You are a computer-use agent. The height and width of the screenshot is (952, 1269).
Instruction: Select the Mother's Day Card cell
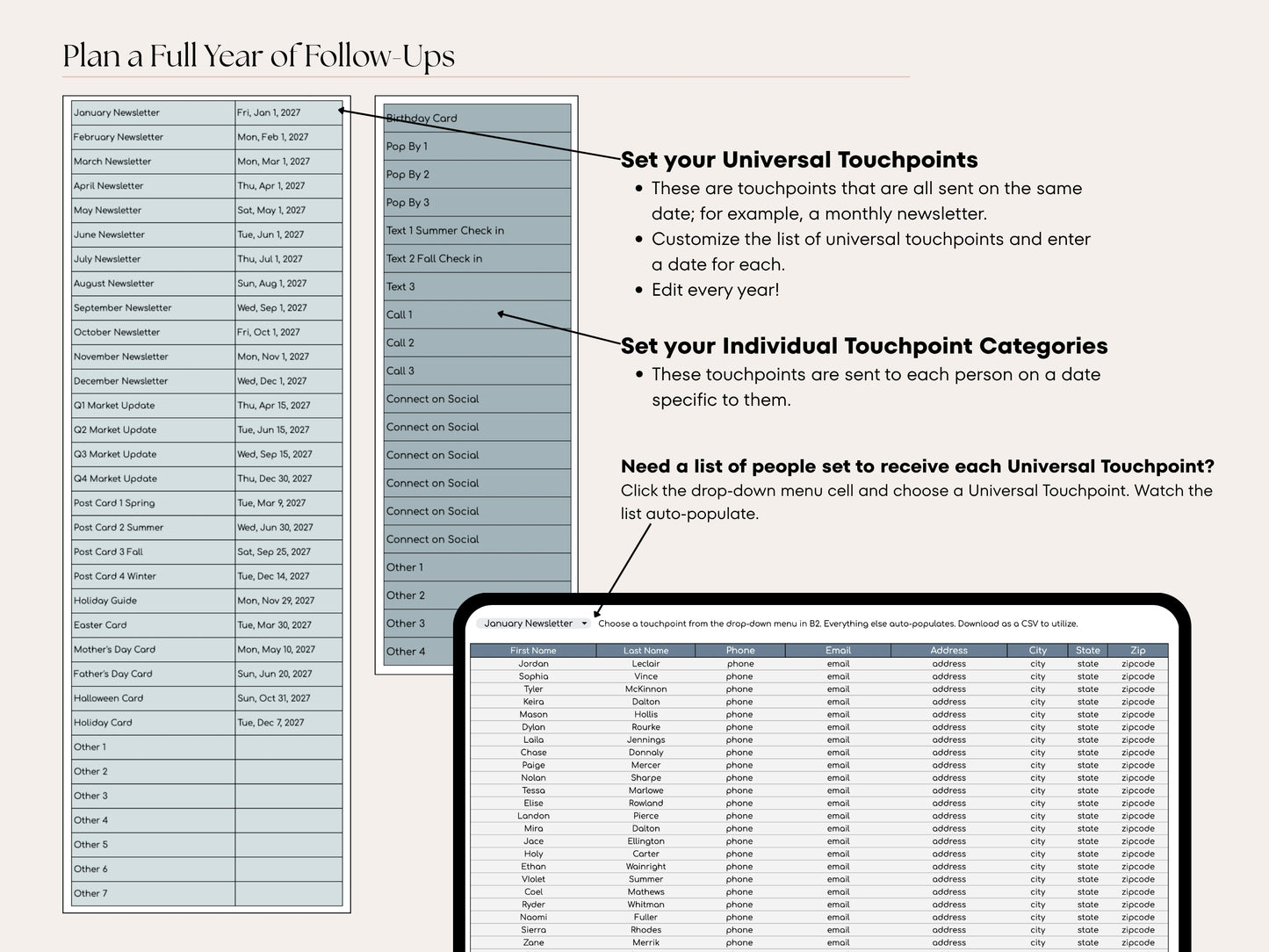[x=153, y=650]
